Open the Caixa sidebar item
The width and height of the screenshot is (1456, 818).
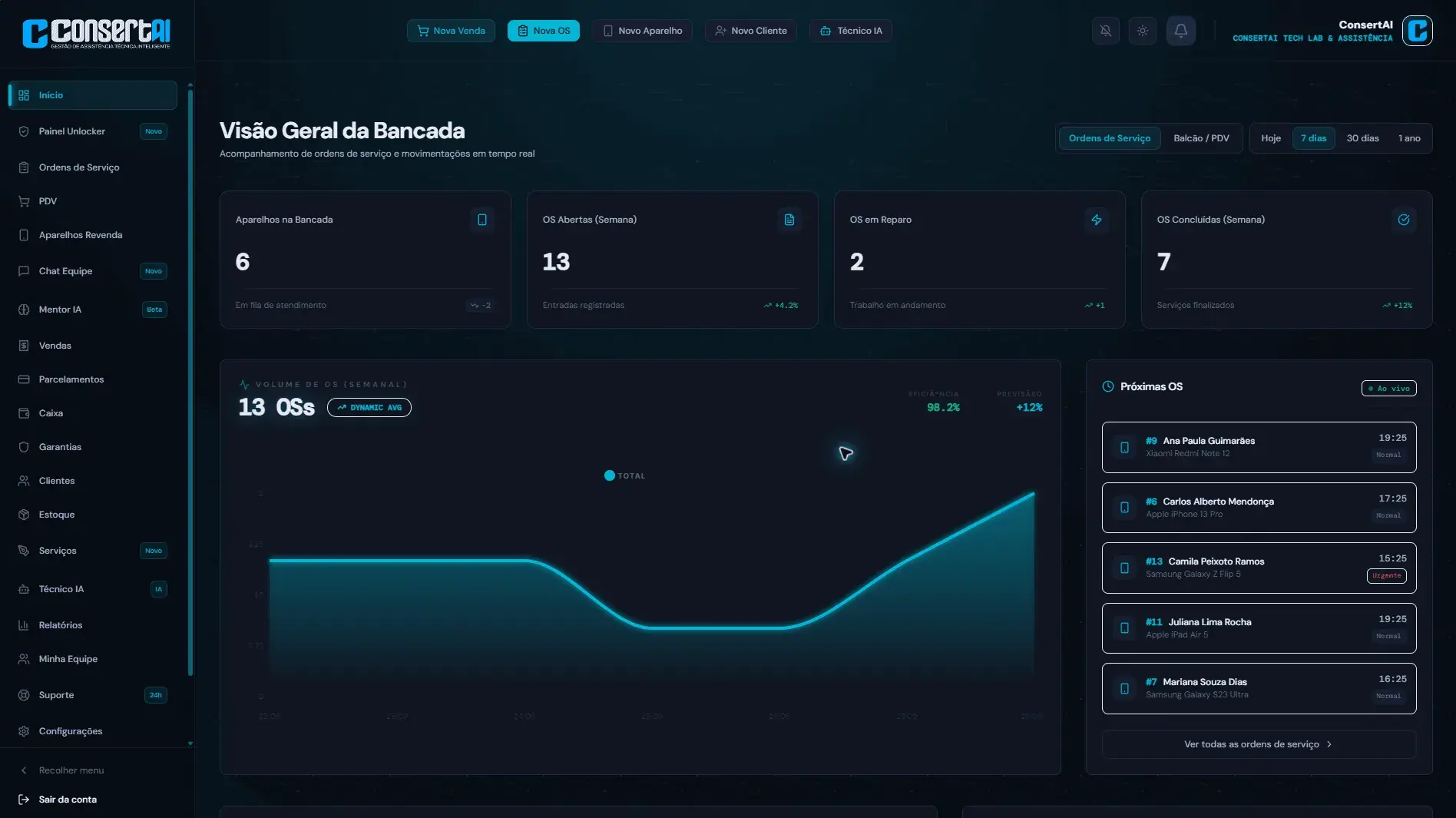(x=92, y=413)
